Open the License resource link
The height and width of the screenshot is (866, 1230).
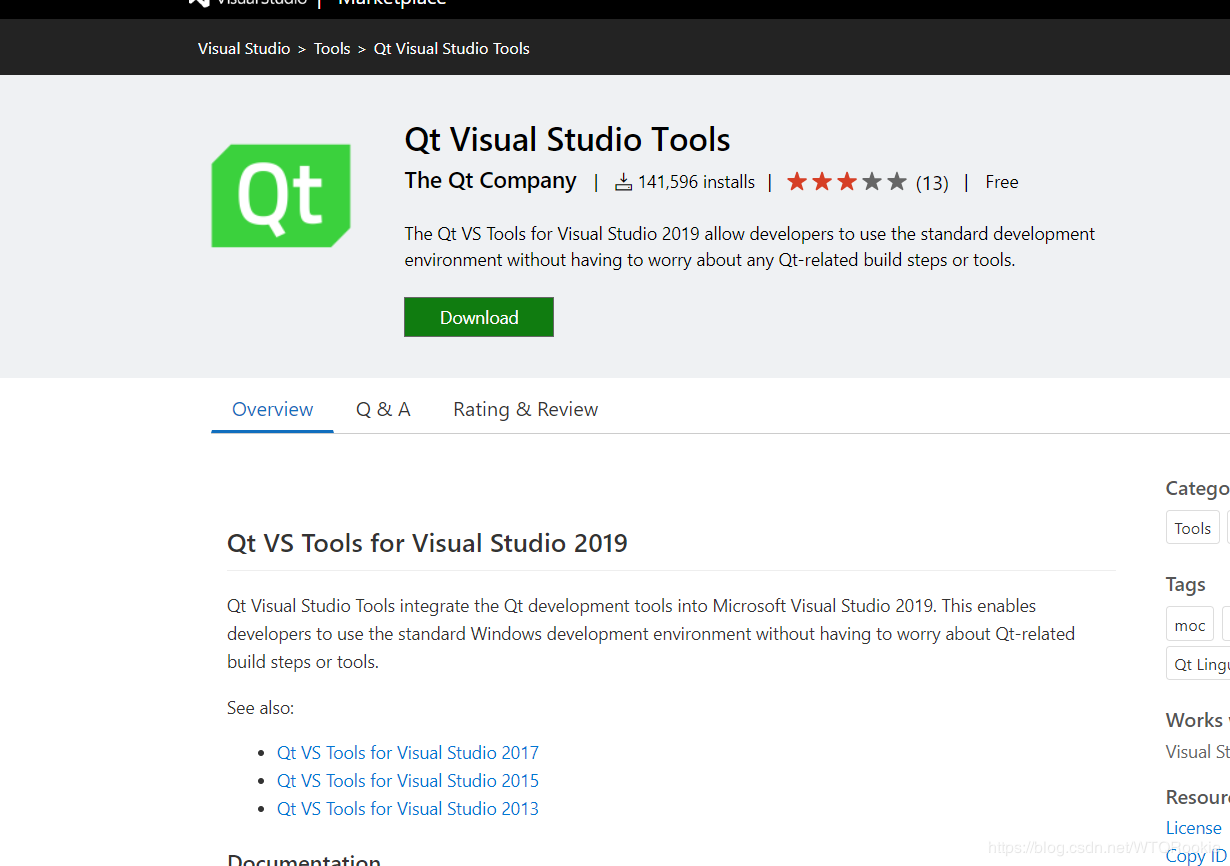[x=1193, y=827]
